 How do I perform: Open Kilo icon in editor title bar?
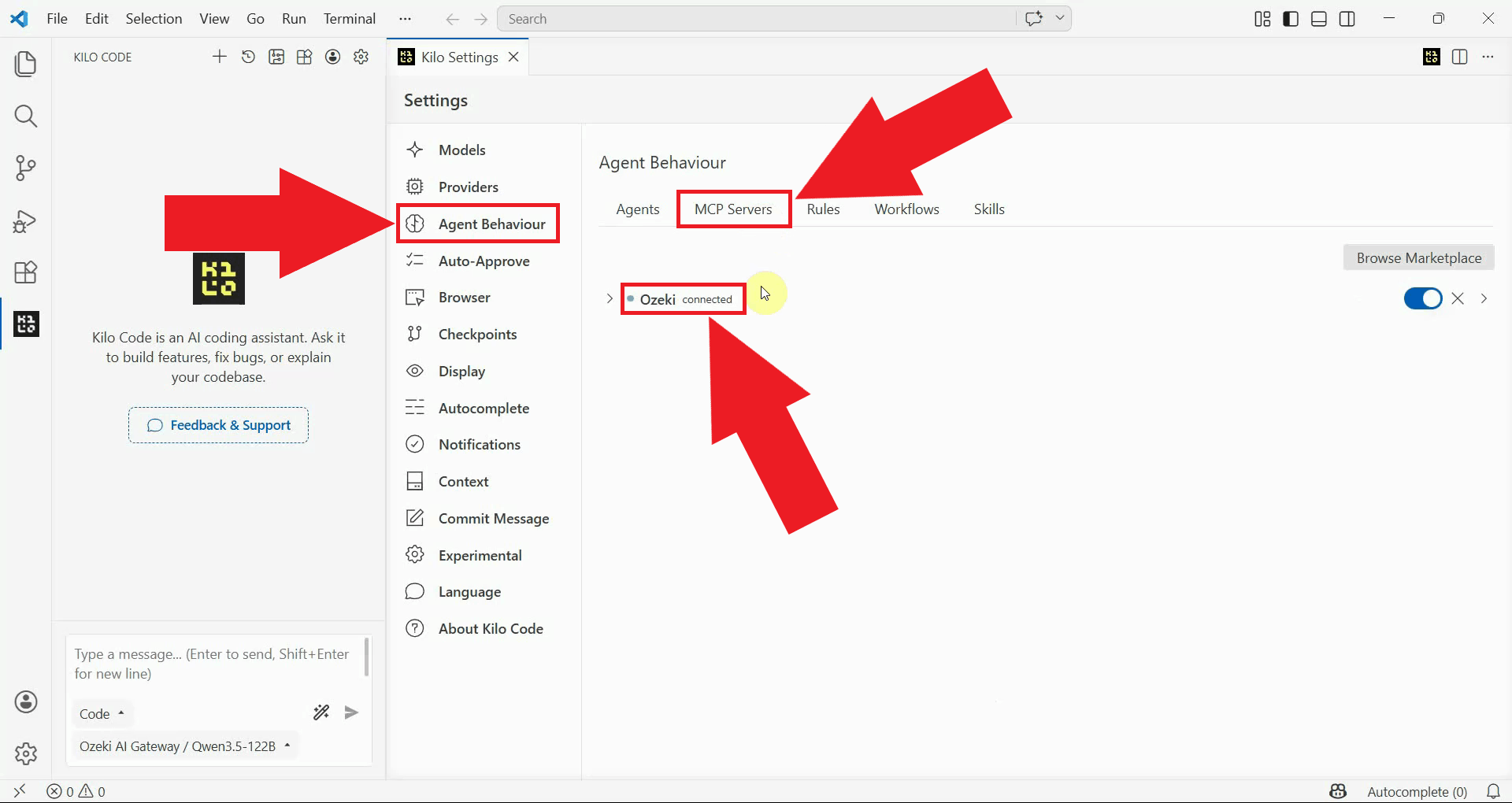click(1432, 57)
